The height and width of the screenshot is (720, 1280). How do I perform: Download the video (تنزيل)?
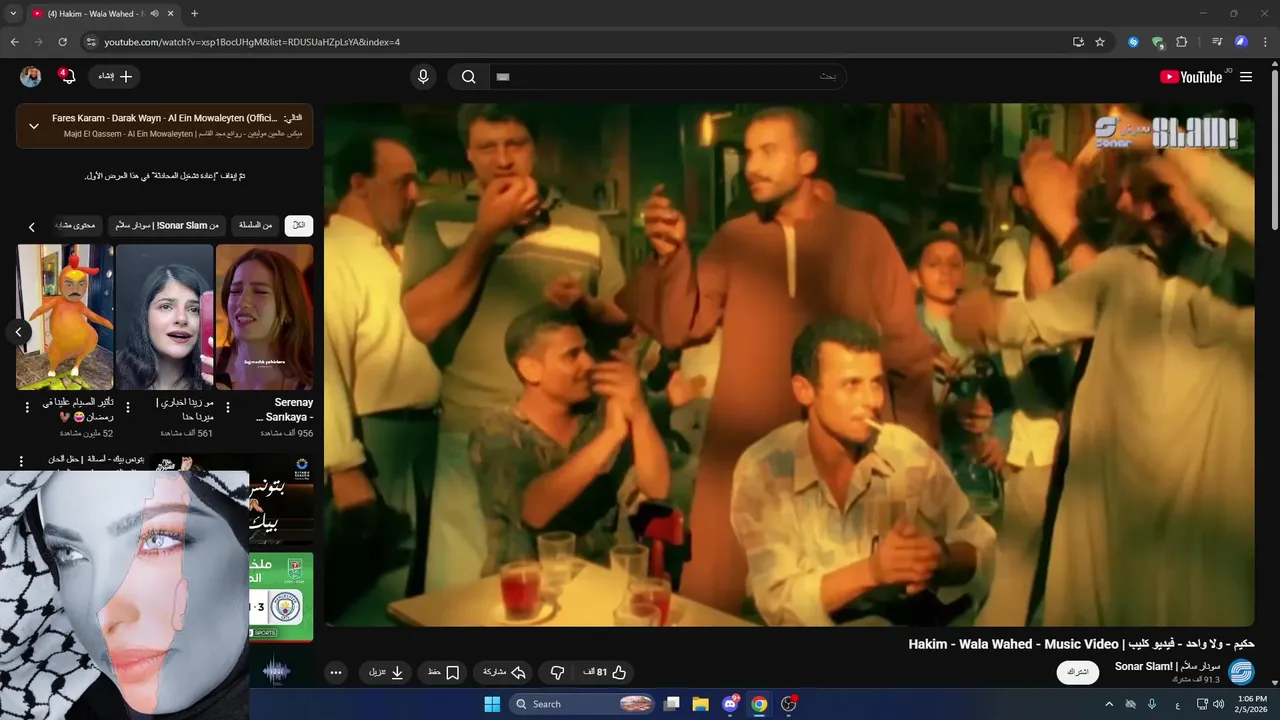pos(386,673)
